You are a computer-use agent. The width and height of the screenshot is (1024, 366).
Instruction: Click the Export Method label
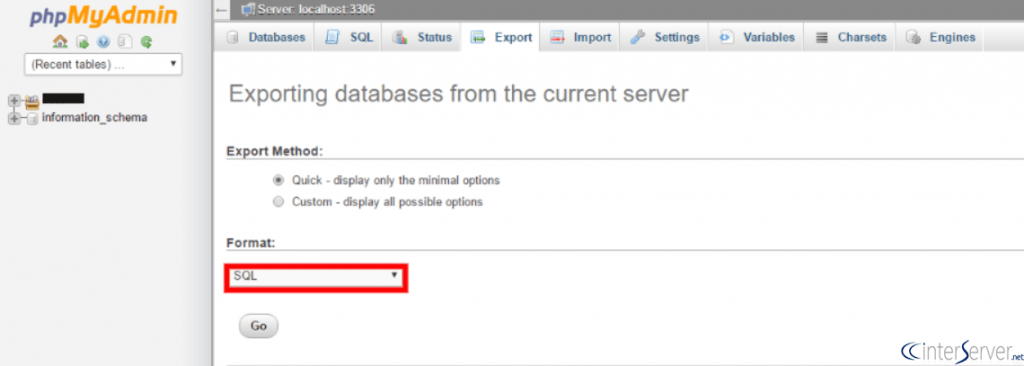[275, 151]
